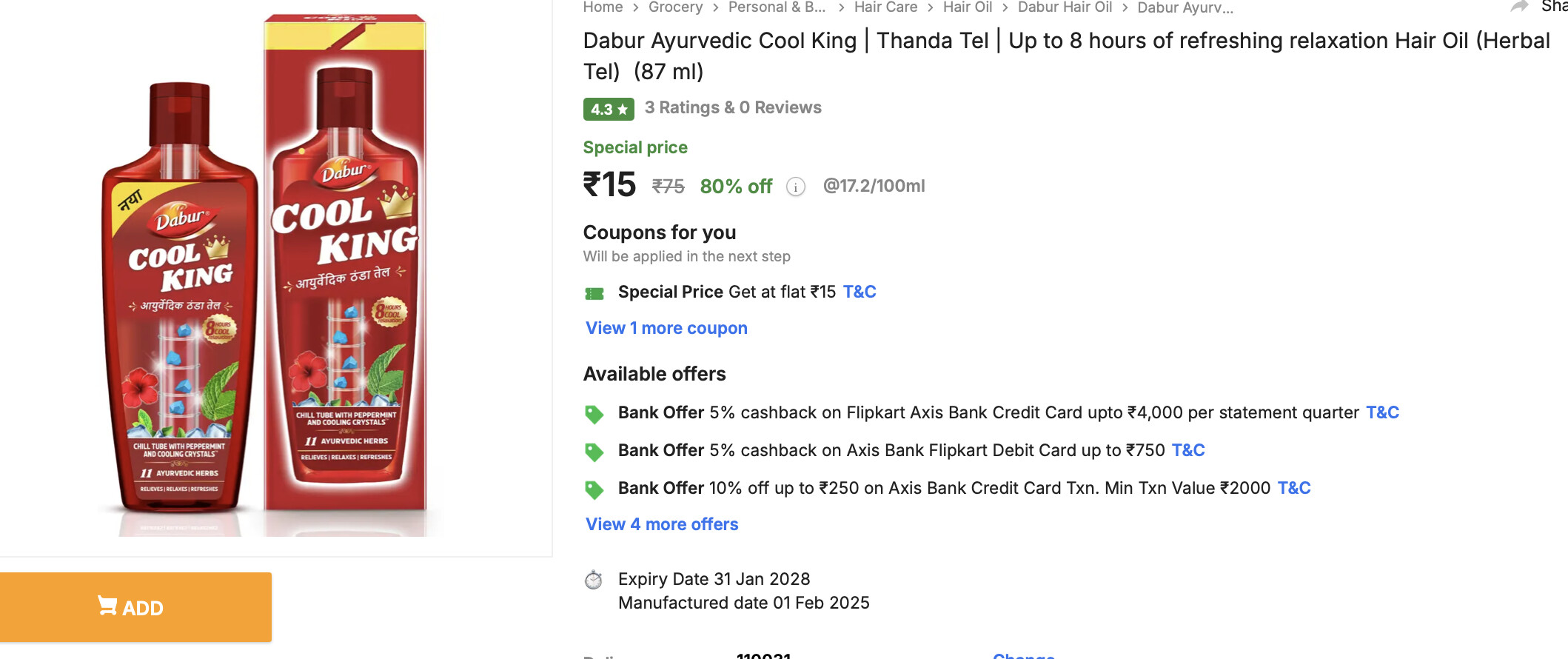Screen dimensions: 1568x659
Task: Expand View 4 more offers
Action: [662, 524]
